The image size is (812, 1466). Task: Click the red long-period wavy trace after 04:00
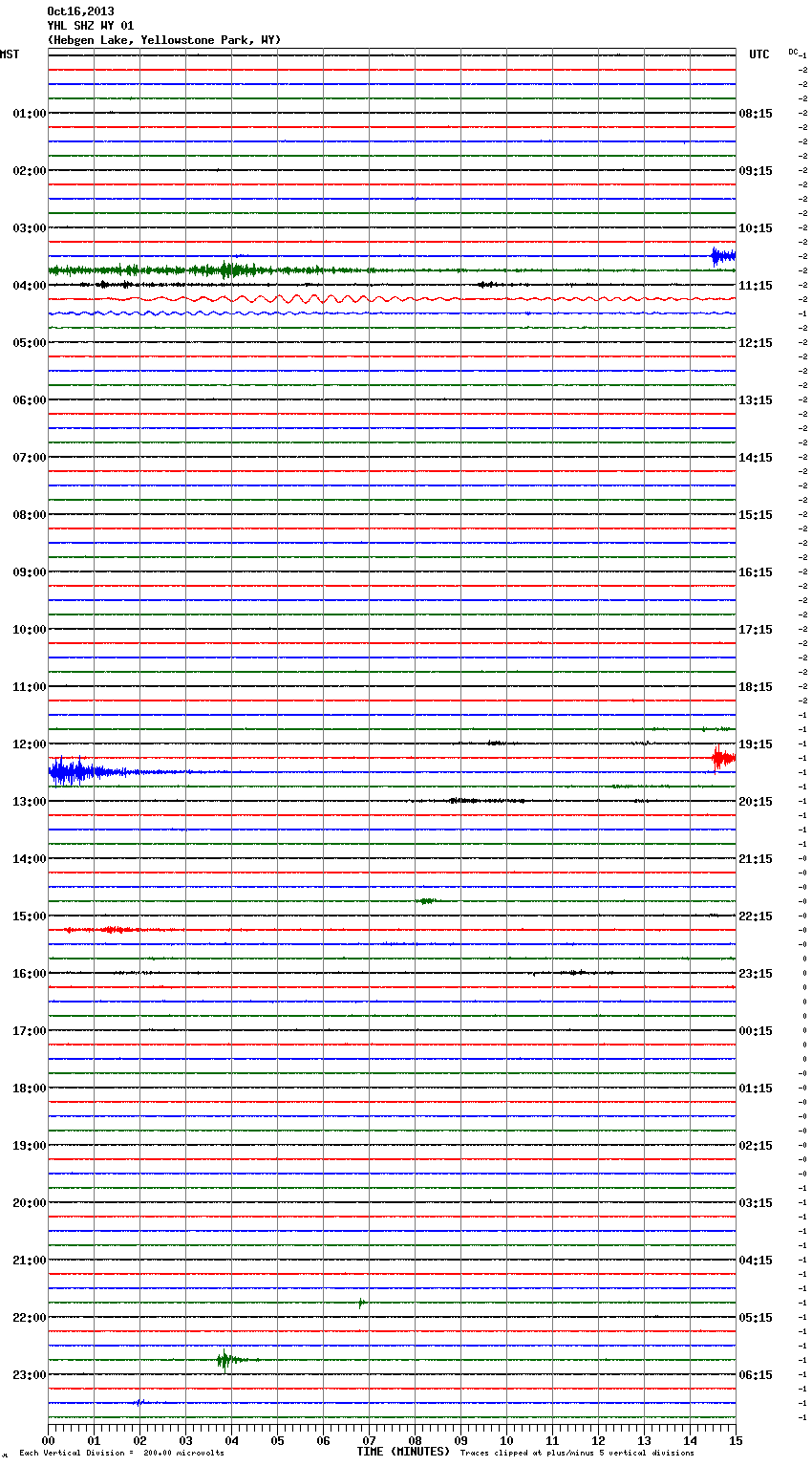pos(392,299)
